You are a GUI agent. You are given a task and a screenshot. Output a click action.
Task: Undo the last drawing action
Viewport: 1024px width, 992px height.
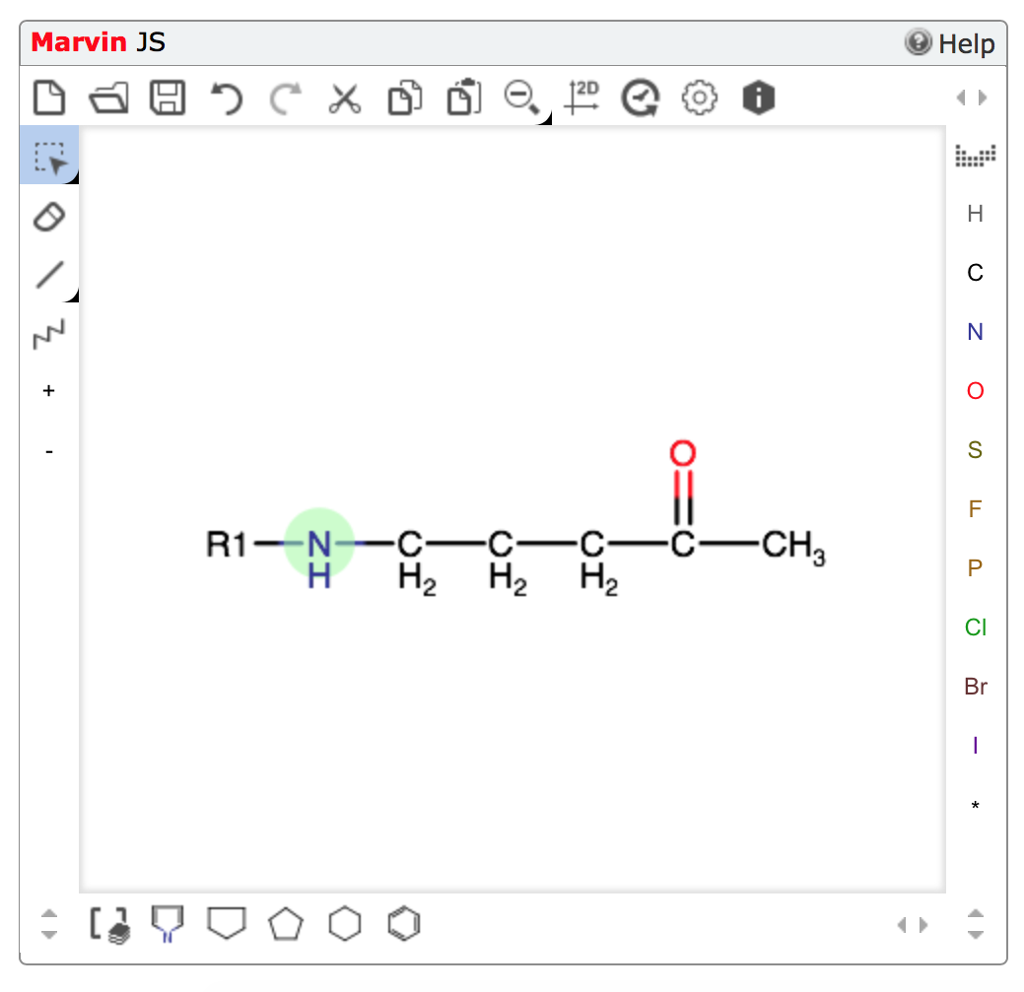[x=225, y=97]
